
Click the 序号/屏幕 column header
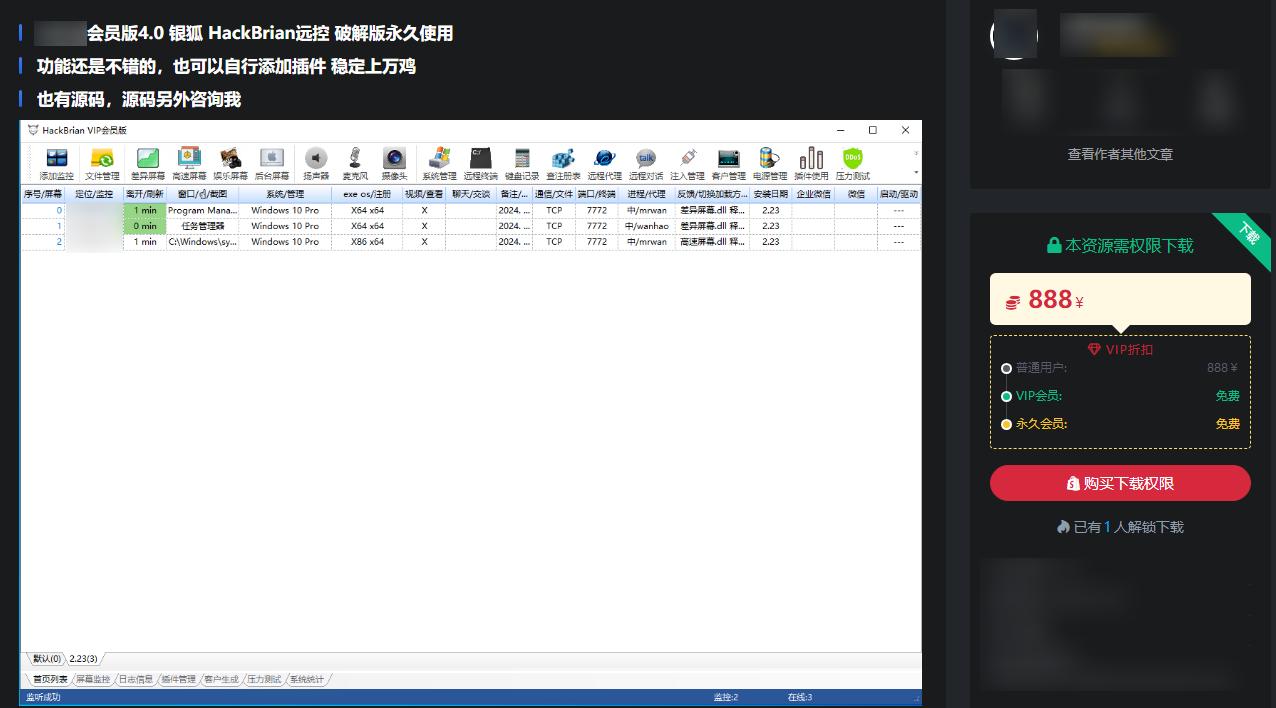43,194
